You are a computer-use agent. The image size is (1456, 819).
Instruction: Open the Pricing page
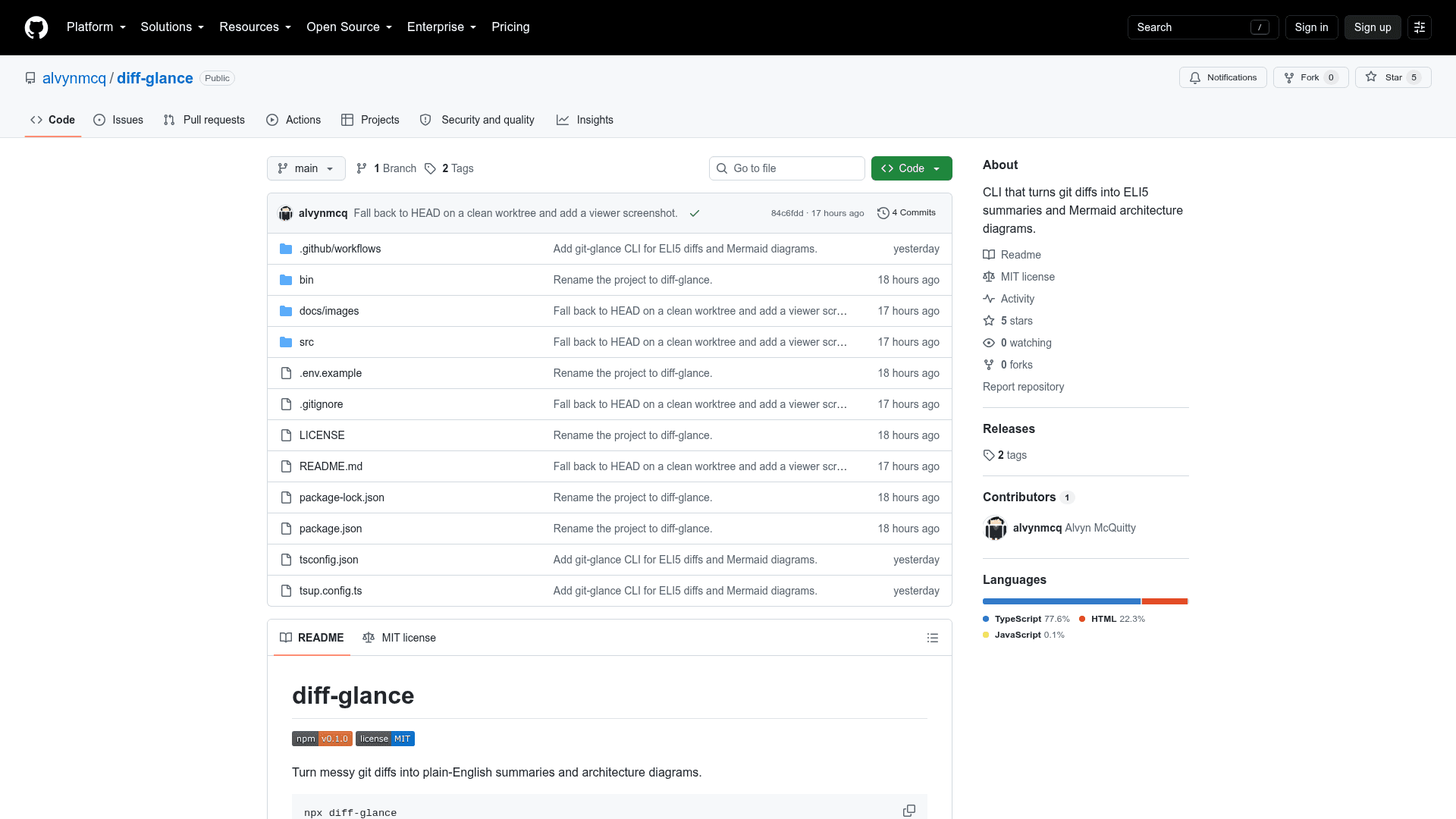510,27
